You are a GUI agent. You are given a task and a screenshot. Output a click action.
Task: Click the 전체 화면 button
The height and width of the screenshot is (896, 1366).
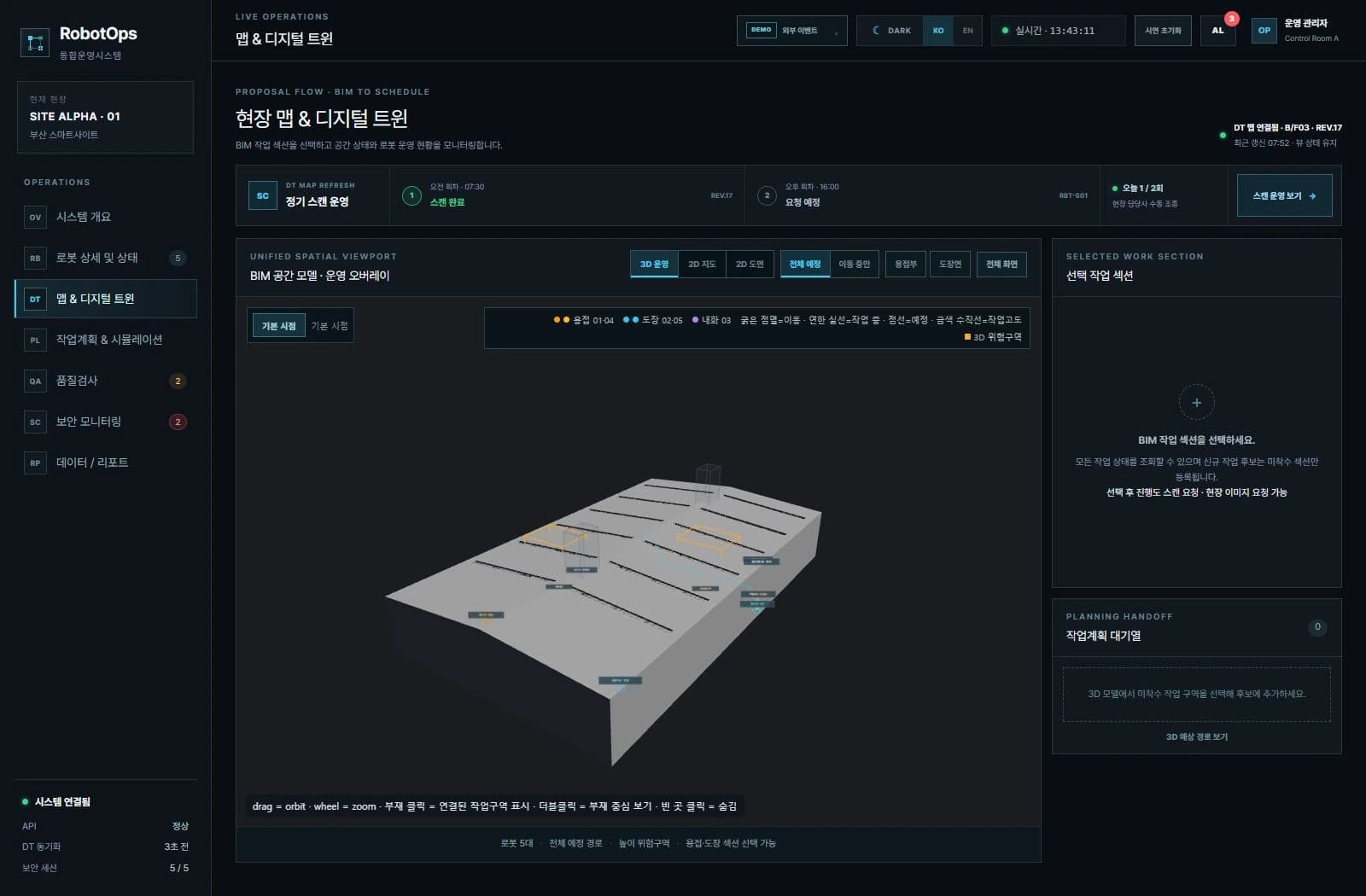(x=1001, y=265)
